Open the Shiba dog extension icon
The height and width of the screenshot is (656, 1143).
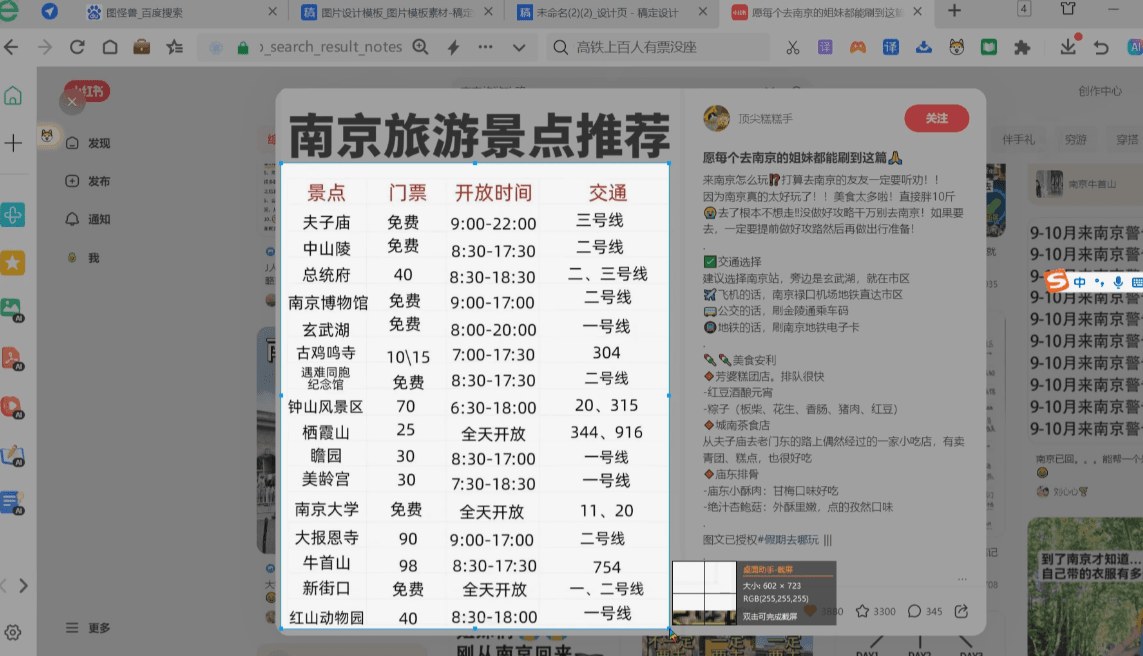pos(956,47)
